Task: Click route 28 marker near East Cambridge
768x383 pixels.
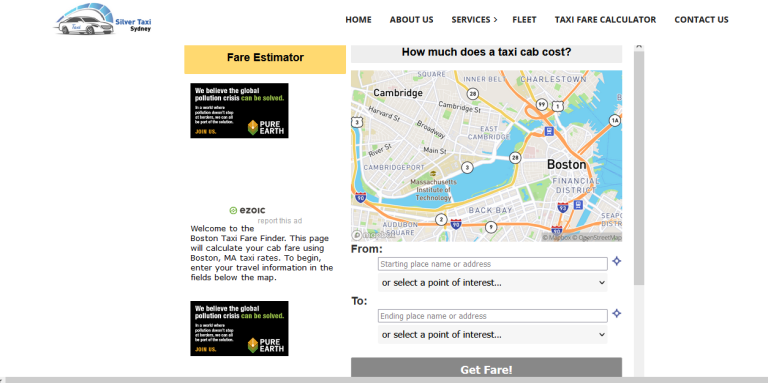Action: pyautogui.click(x=515, y=158)
